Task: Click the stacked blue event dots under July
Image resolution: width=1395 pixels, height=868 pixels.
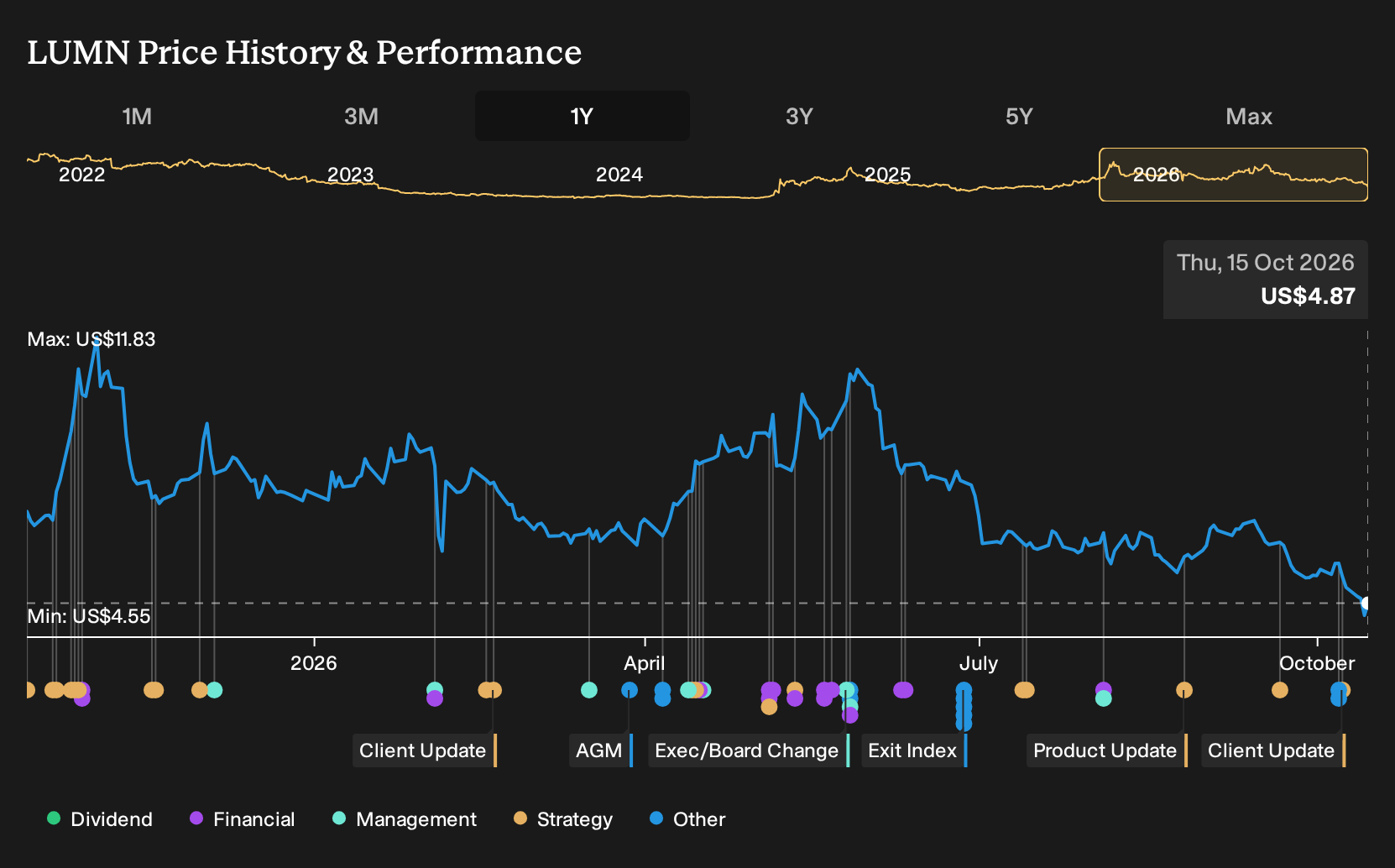Action: [x=964, y=706]
